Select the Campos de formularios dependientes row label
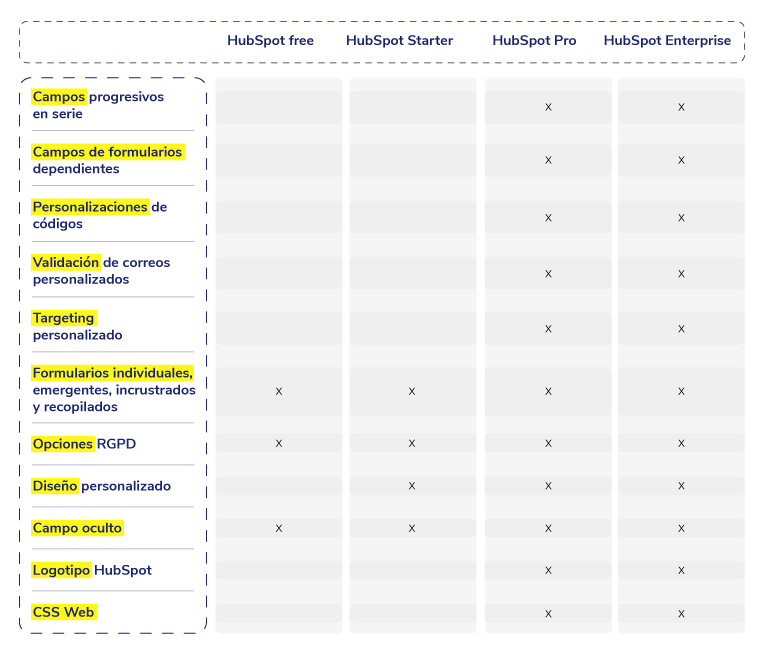 (107, 160)
